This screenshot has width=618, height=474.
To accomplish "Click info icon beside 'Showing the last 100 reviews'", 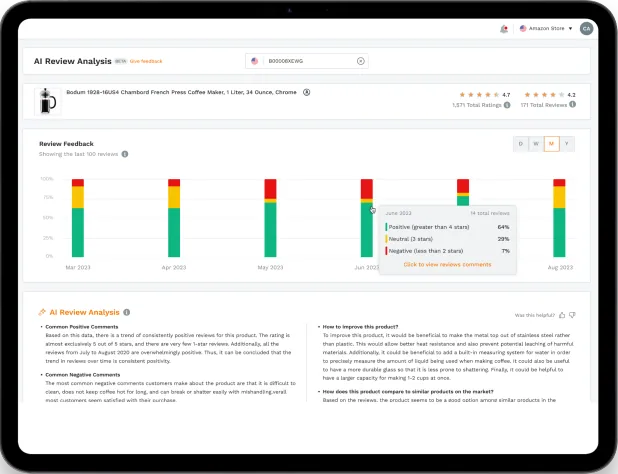I will click(123, 154).
